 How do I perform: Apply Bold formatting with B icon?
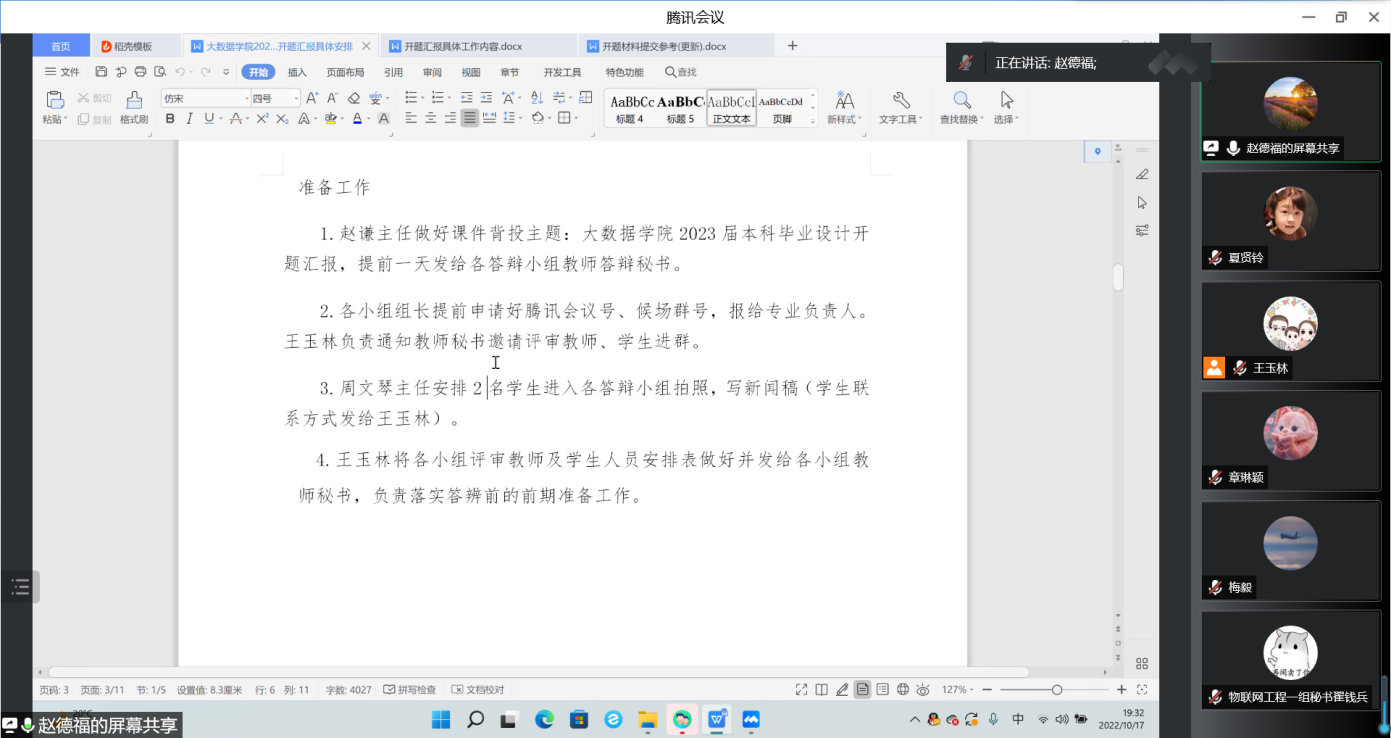[x=170, y=118]
